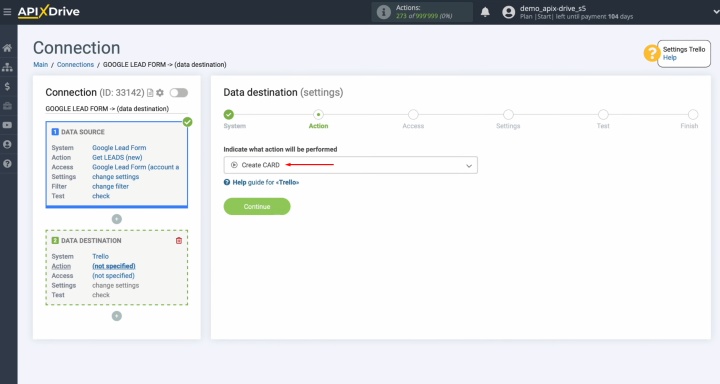This screenshot has height=384, width=720.
Task: Open the Create CARD action dropdown
Action: (350, 165)
